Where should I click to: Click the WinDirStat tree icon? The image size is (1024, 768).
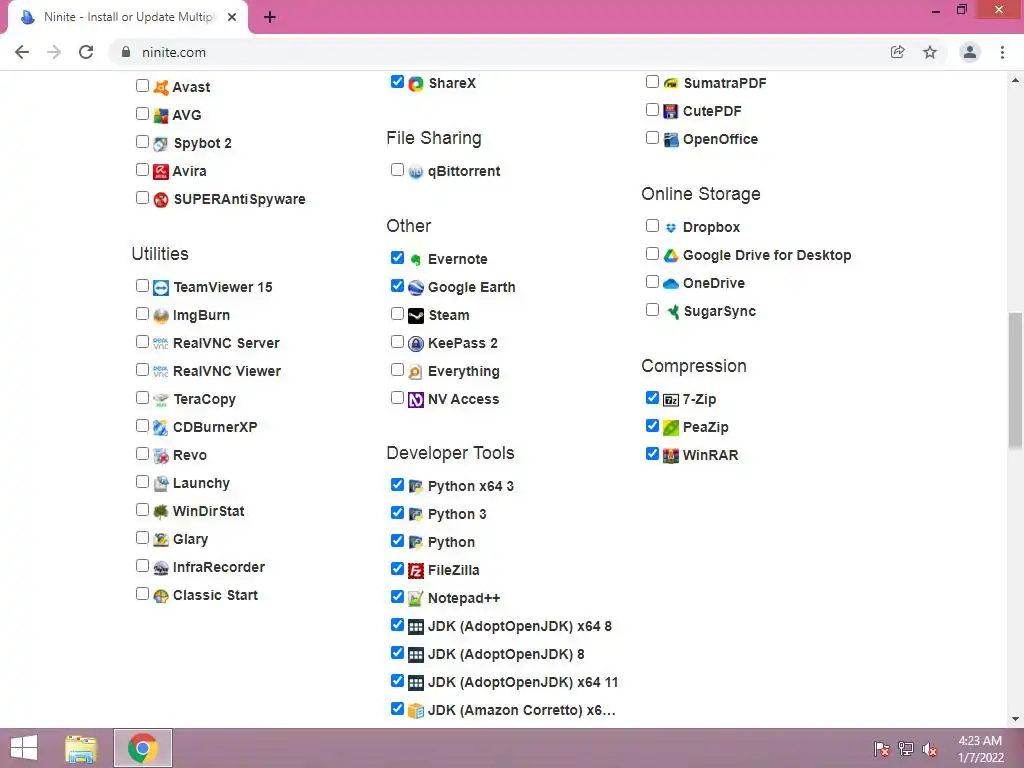pyautogui.click(x=161, y=511)
